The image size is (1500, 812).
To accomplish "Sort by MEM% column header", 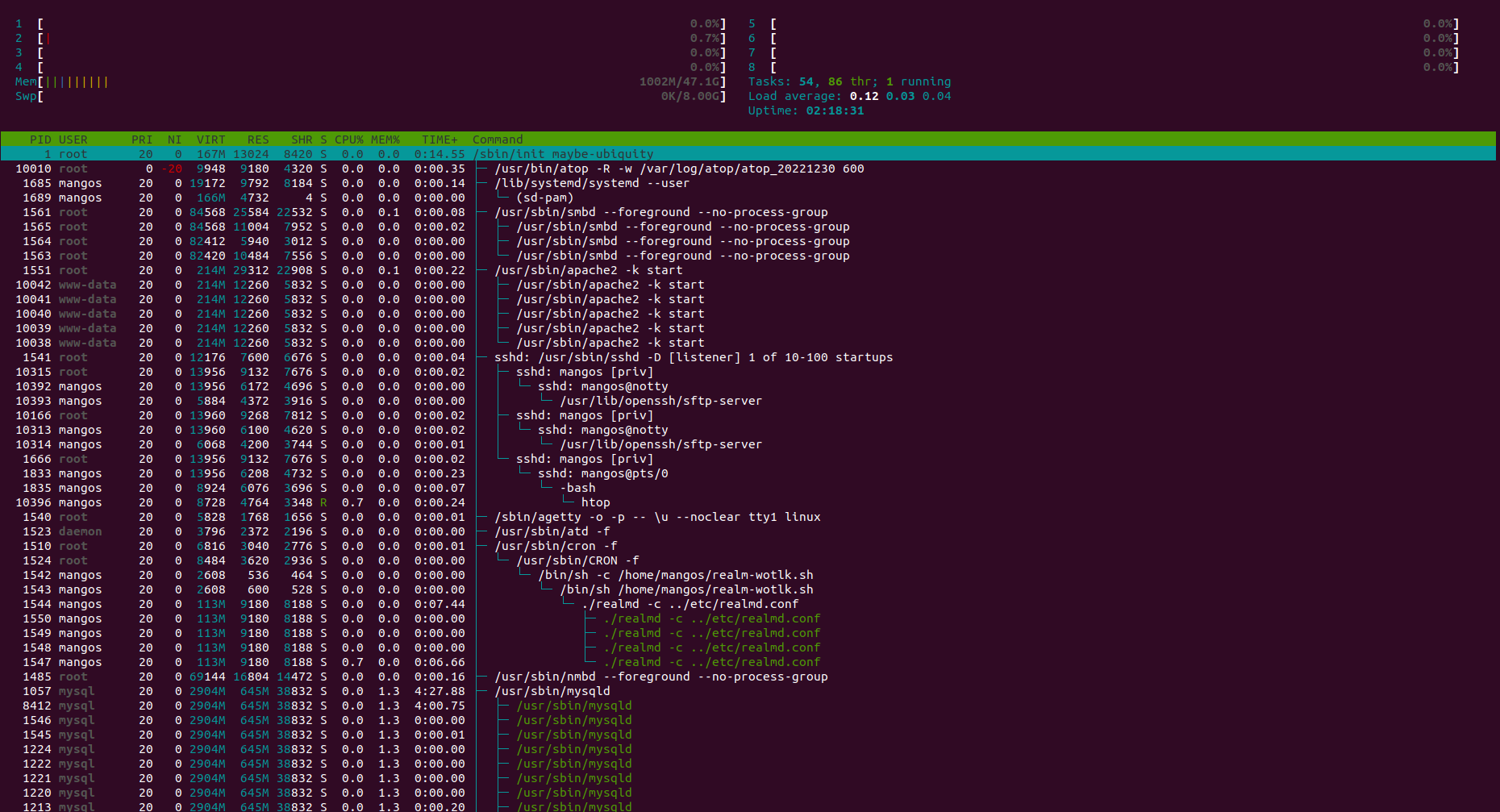I will pyautogui.click(x=385, y=139).
